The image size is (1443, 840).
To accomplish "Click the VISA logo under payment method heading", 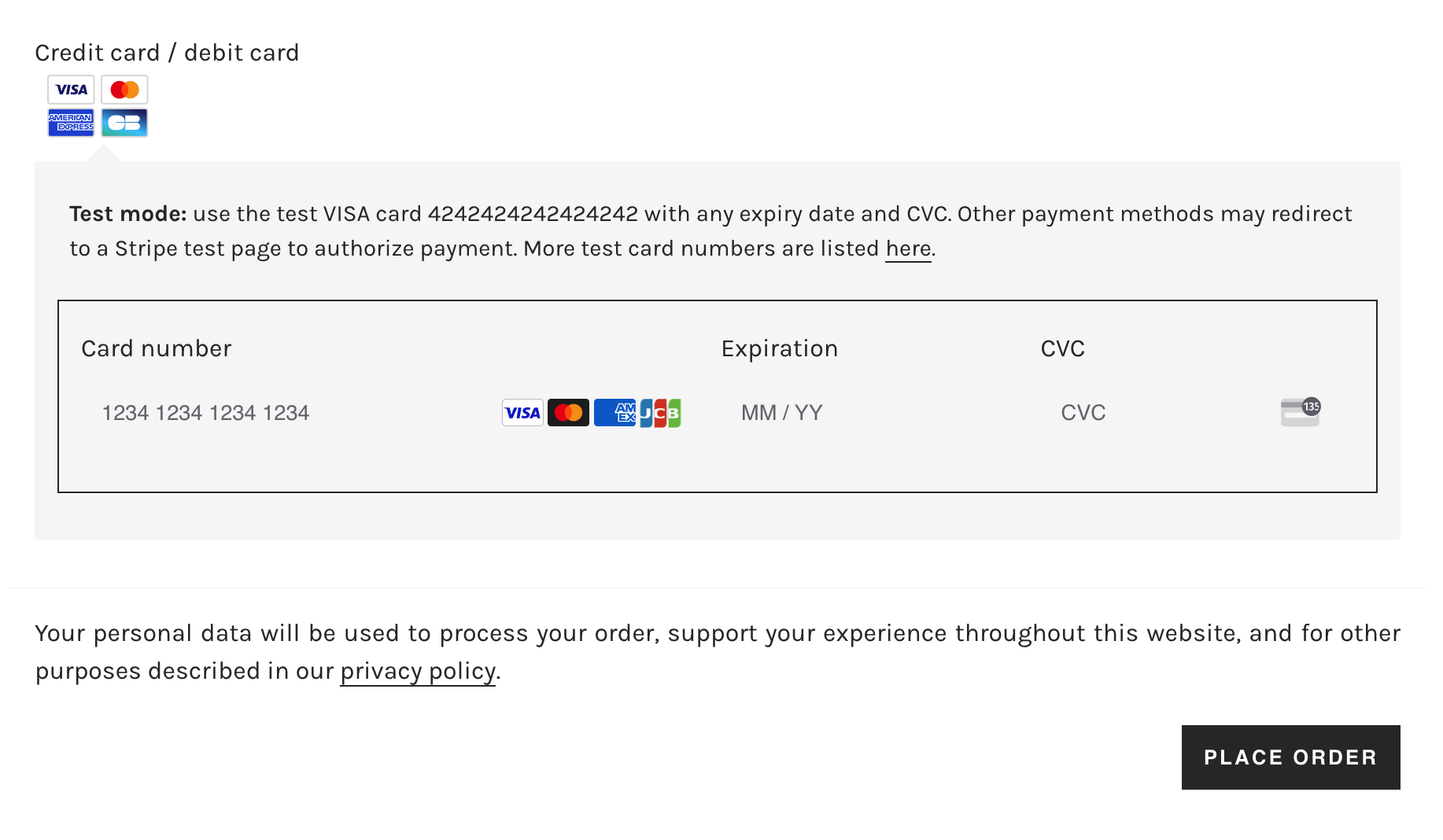I will [71, 89].
